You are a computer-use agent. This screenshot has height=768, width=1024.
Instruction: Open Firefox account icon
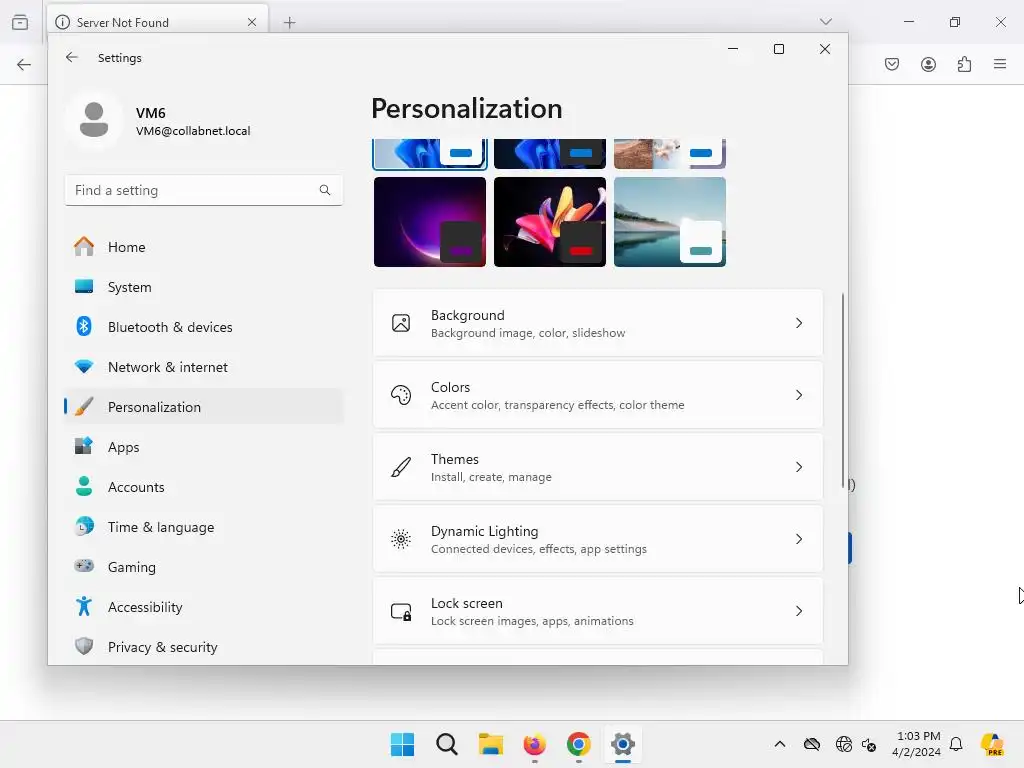tap(928, 64)
